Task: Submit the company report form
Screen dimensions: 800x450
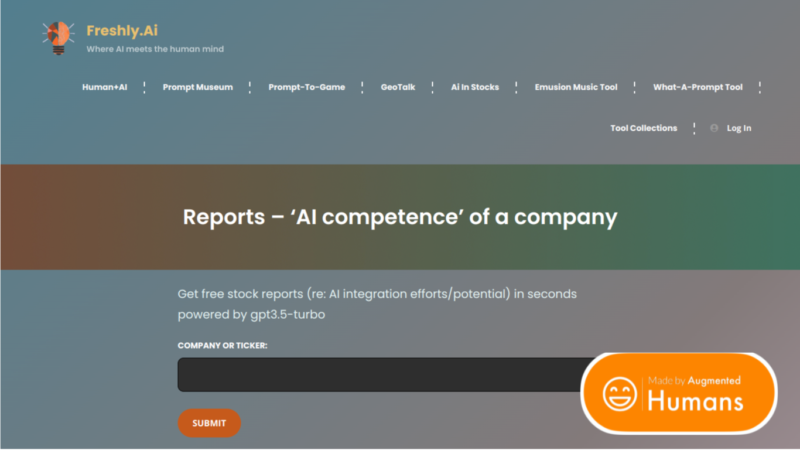Action: [x=209, y=423]
